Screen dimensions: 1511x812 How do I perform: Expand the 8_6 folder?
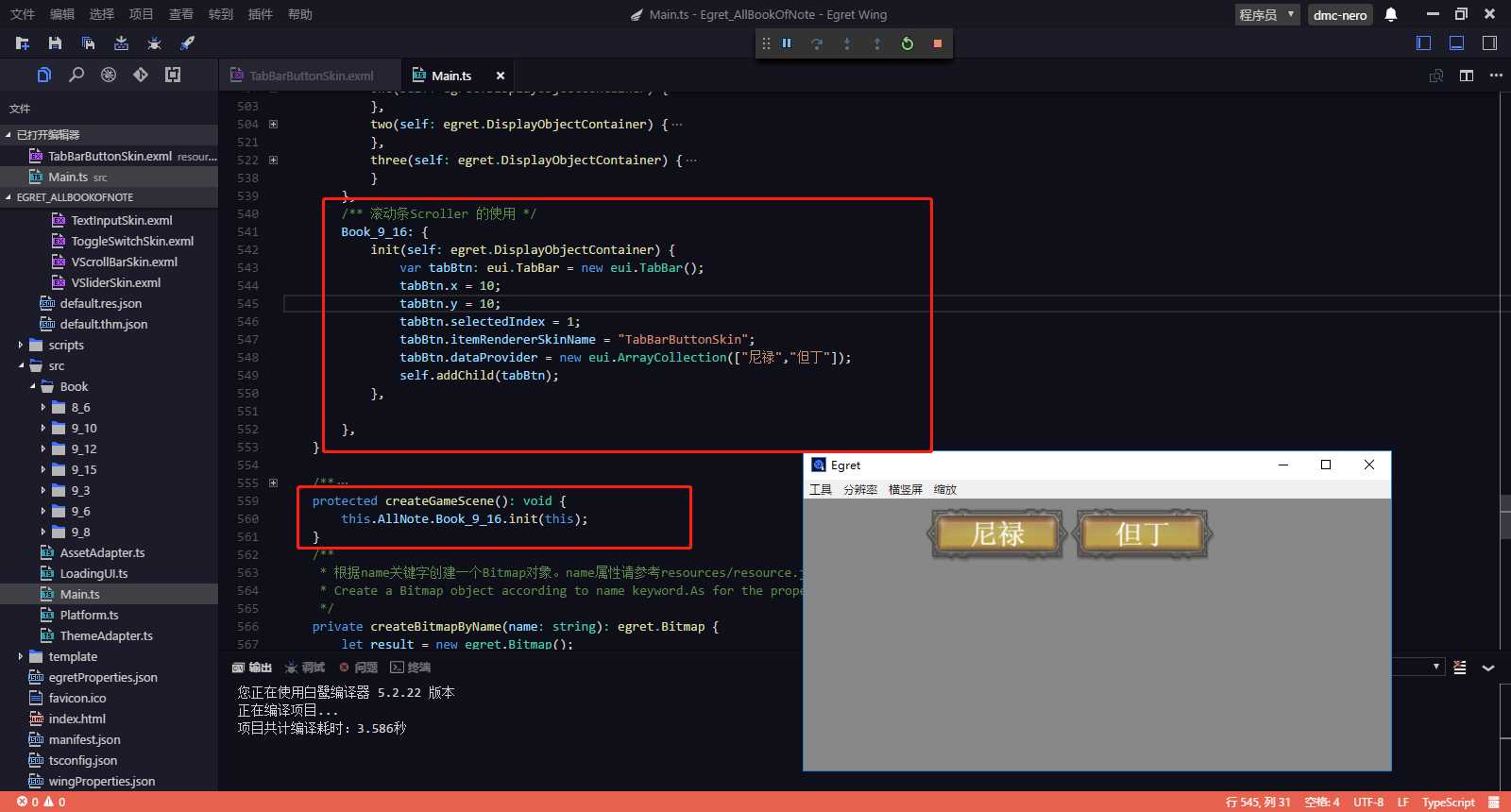point(43,408)
